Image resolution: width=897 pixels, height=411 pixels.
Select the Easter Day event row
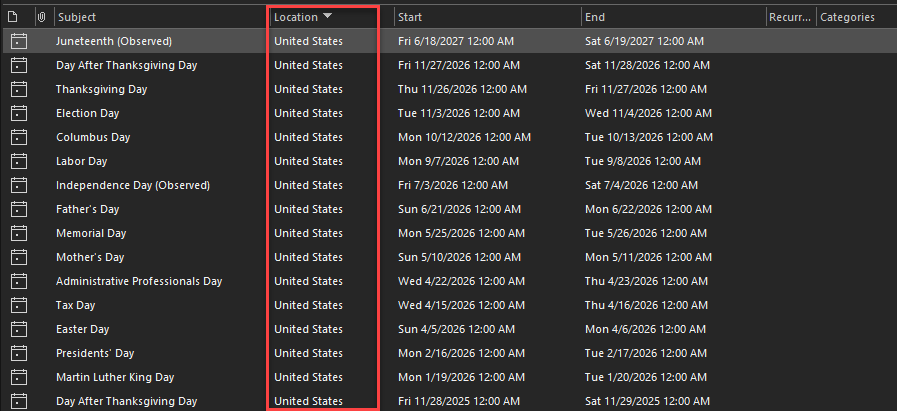[x=83, y=329]
